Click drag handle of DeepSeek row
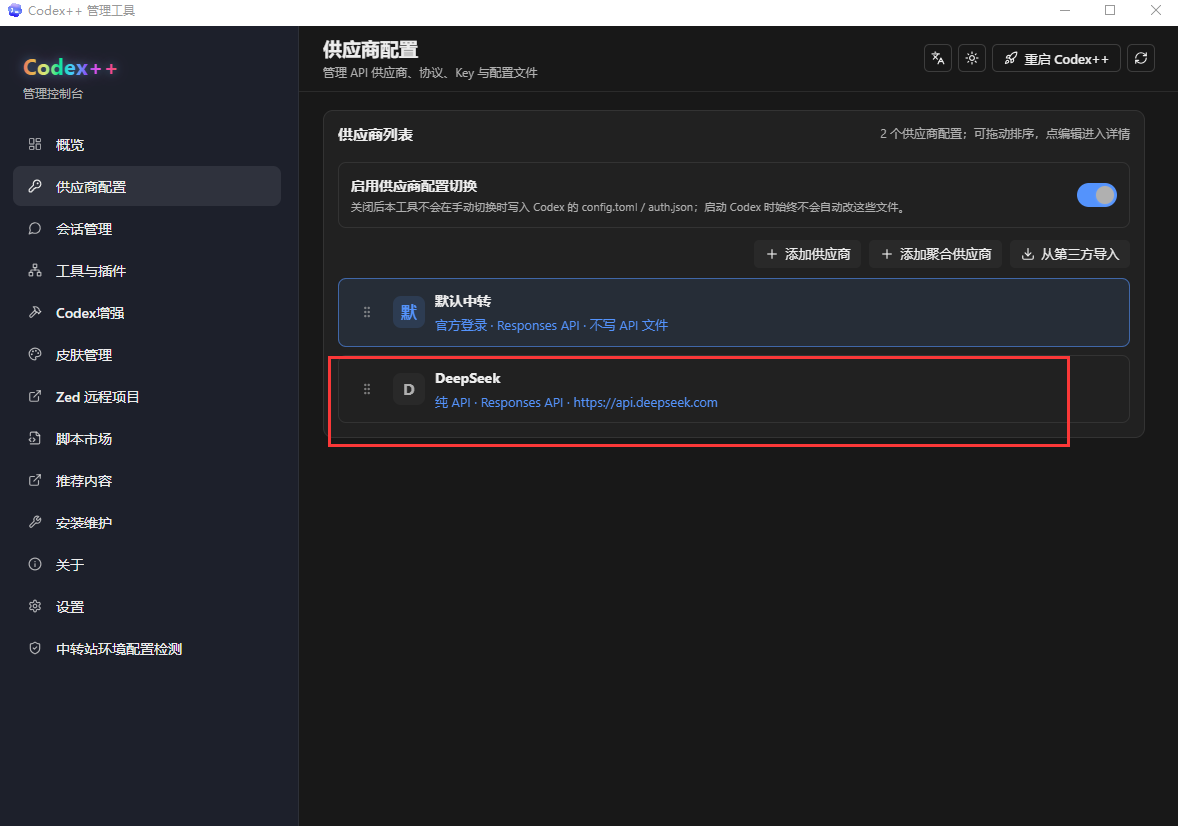 pos(367,389)
